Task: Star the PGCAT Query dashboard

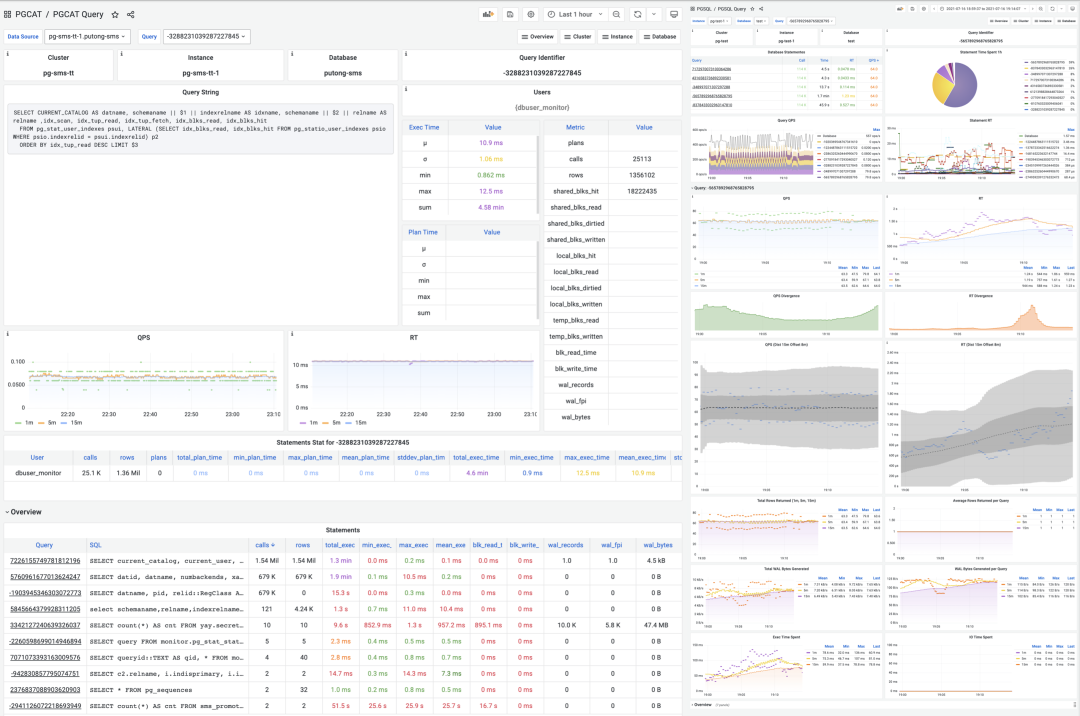Action: pos(115,14)
